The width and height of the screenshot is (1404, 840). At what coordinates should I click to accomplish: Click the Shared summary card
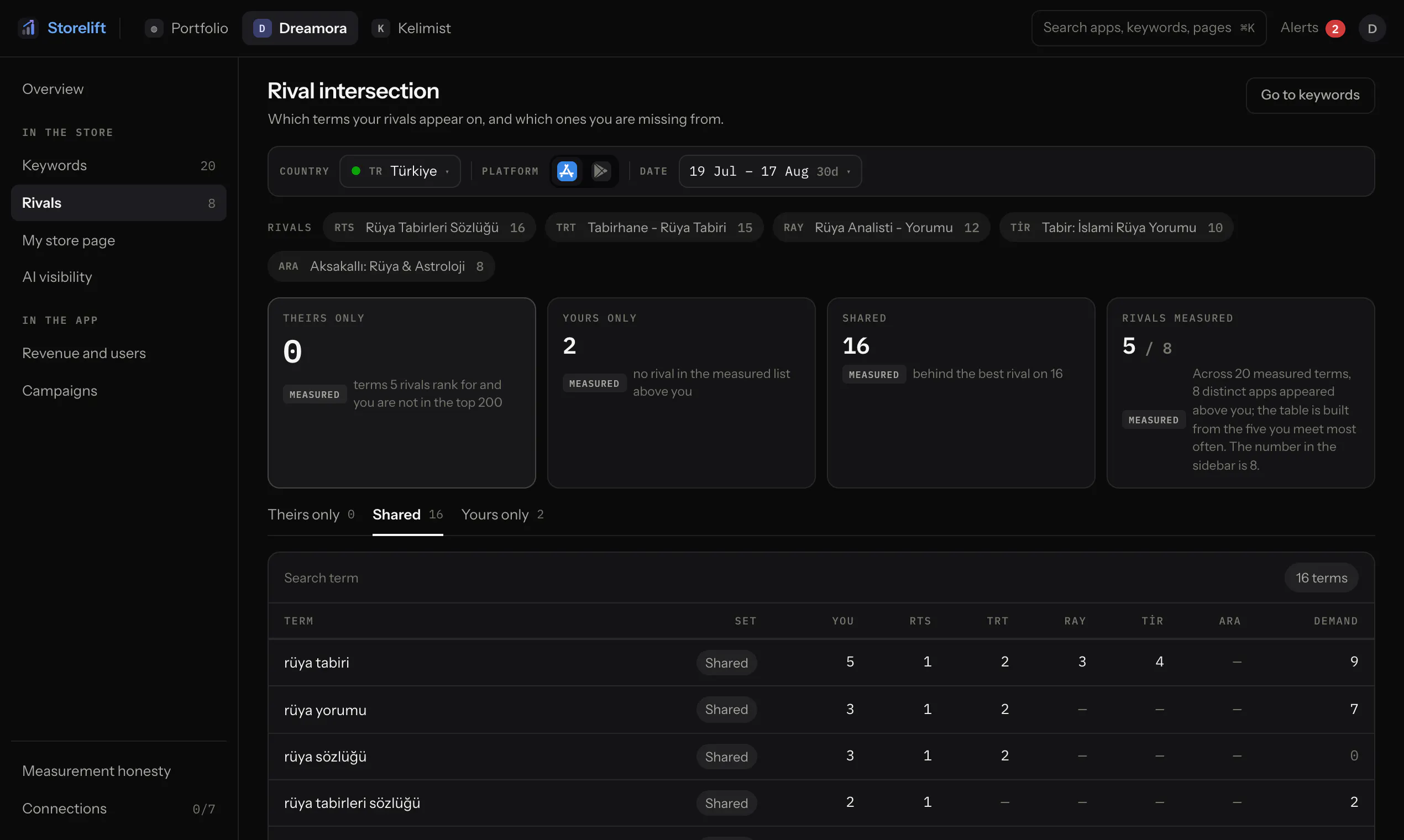pyautogui.click(x=961, y=393)
